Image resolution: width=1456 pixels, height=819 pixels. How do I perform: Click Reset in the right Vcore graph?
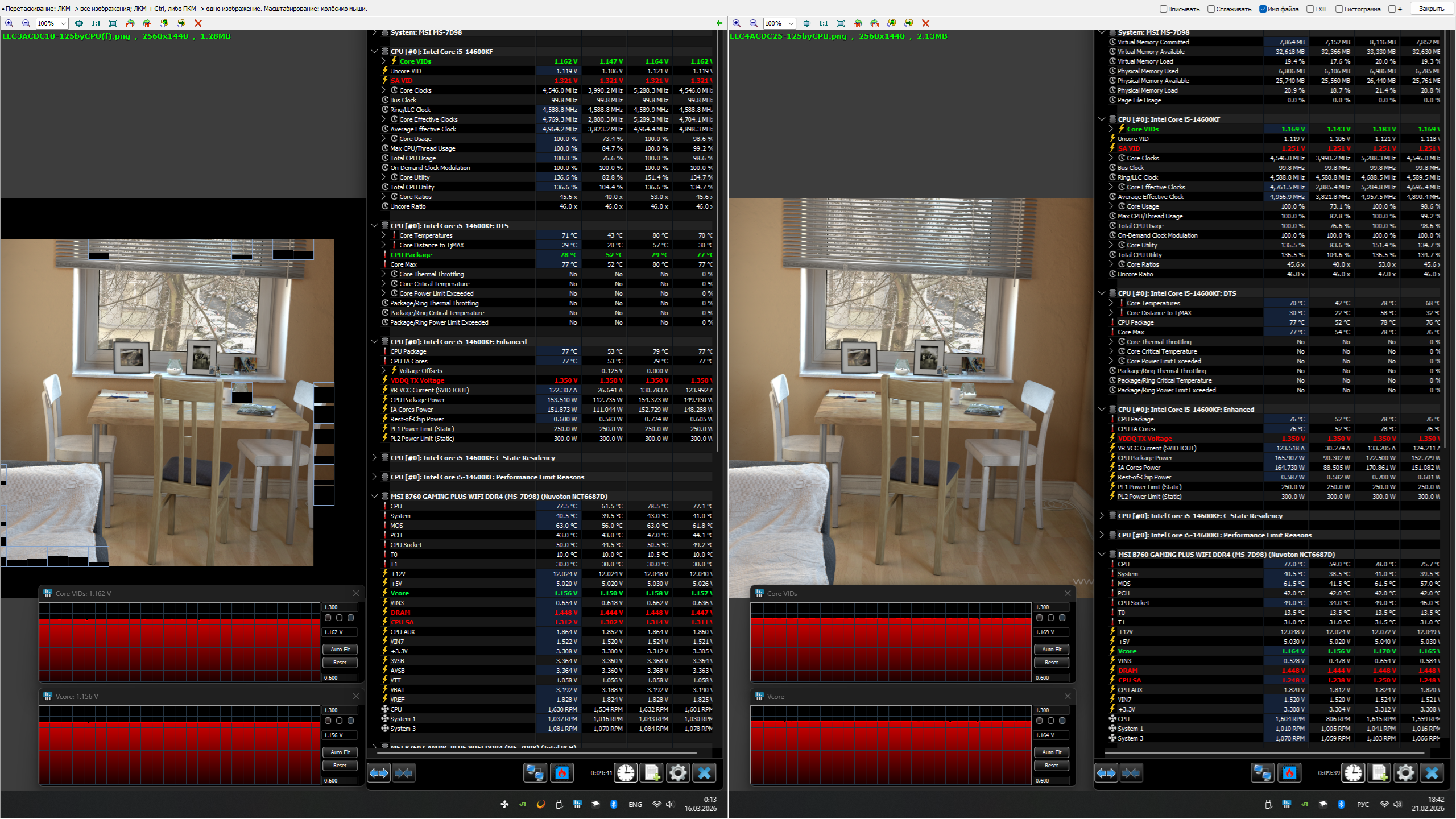coord(1051,766)
